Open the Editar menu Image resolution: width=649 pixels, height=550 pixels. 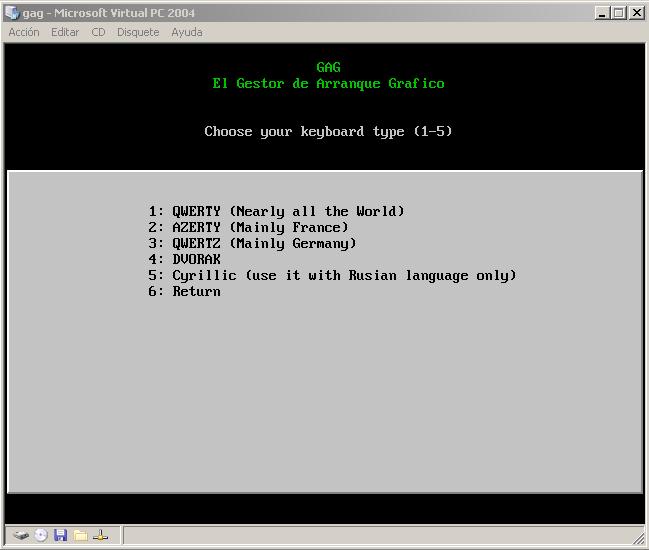65,32
